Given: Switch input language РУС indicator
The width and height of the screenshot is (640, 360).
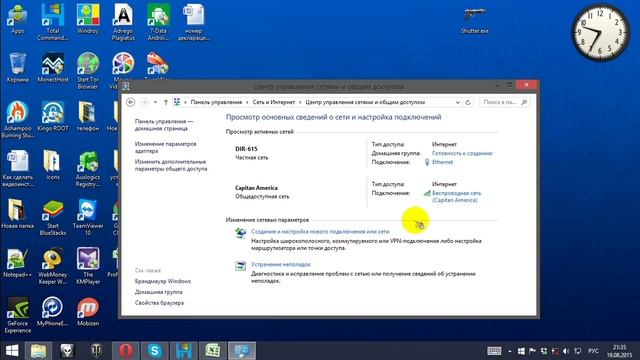Looking at the screenshot, I should coord(593,351).
